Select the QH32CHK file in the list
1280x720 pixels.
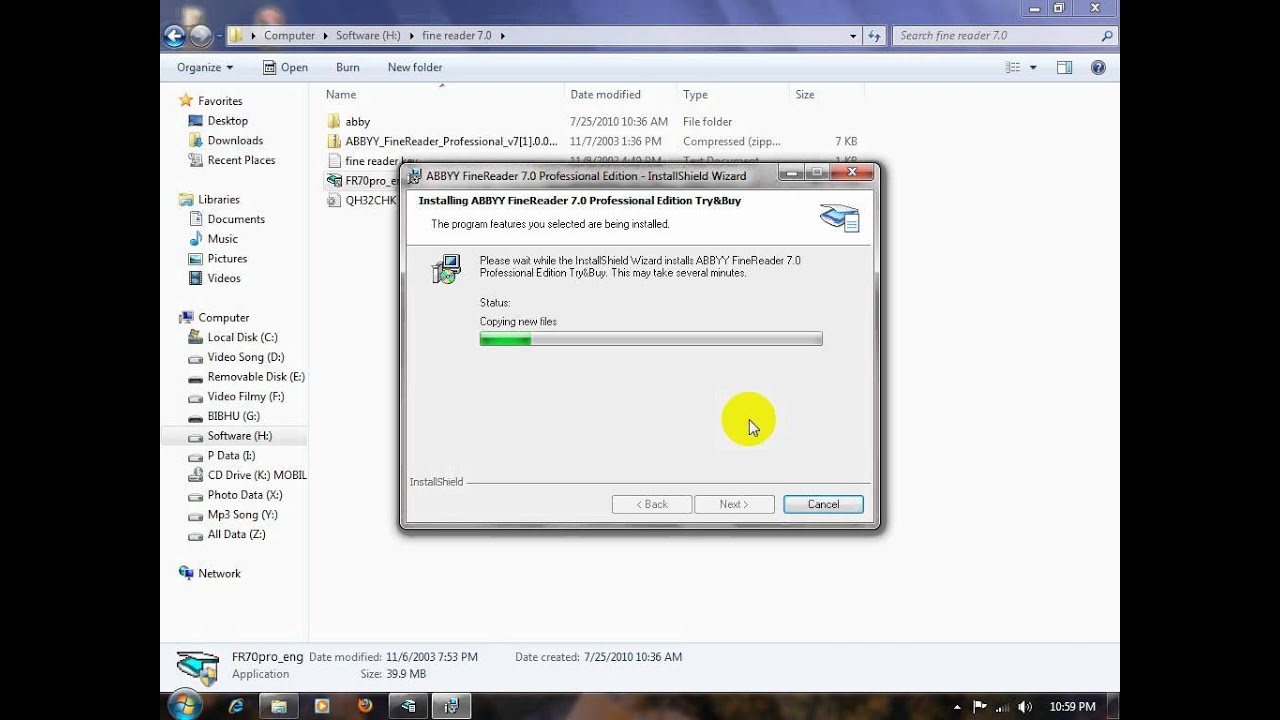363,200
